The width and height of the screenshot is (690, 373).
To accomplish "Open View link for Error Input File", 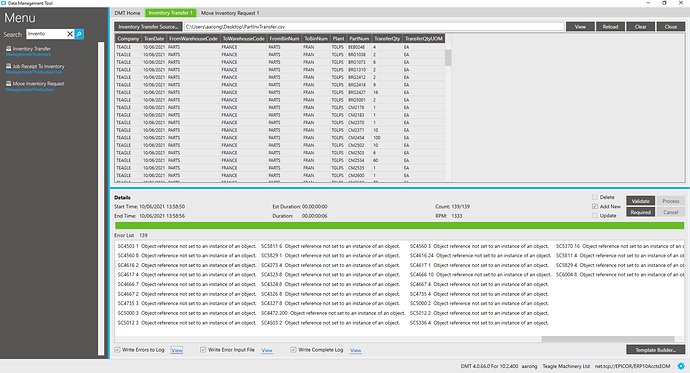I will click(267, 351).
